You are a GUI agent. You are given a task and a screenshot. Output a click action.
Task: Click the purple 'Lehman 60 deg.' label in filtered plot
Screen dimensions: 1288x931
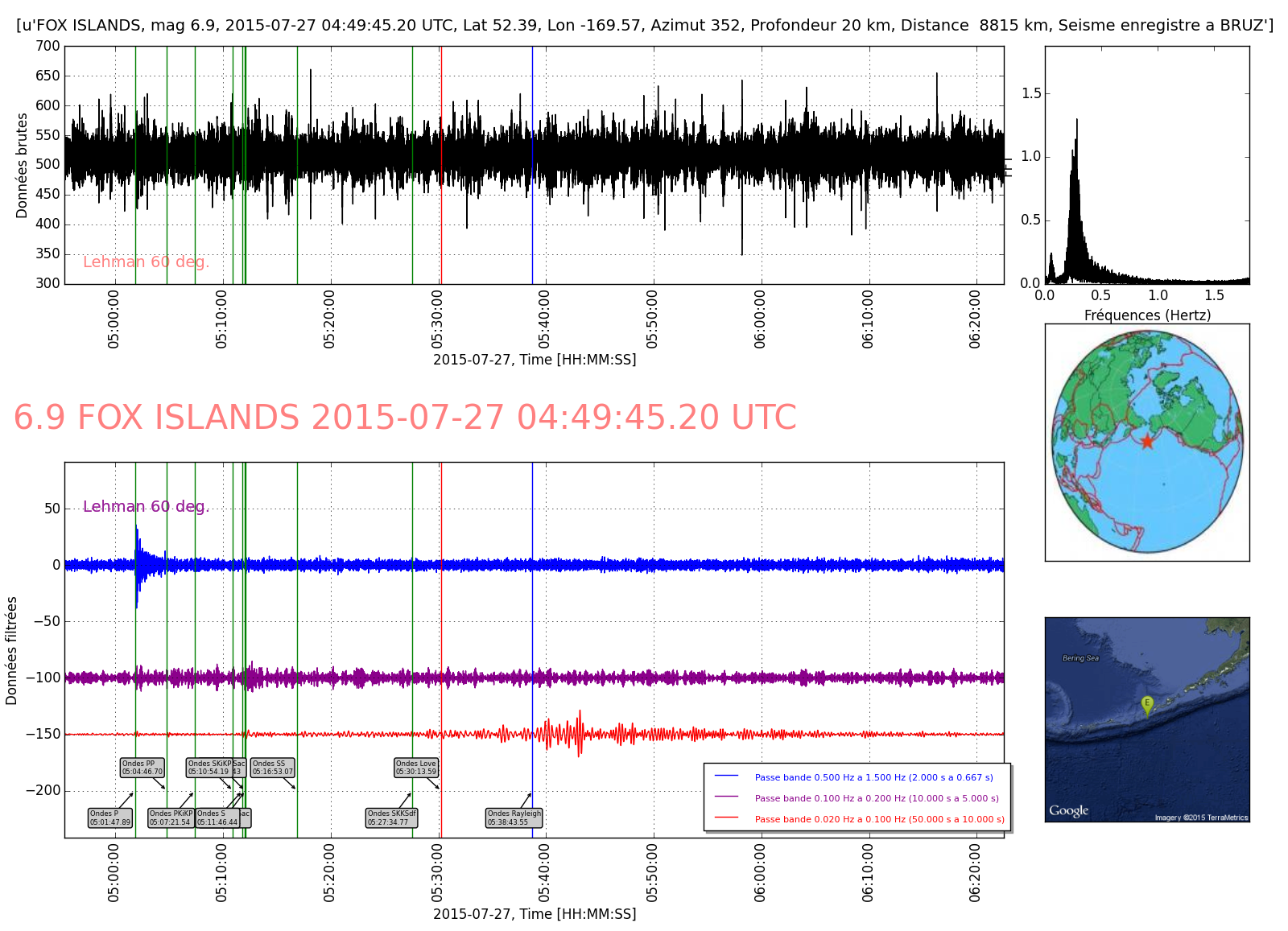[x=146, y=506]
